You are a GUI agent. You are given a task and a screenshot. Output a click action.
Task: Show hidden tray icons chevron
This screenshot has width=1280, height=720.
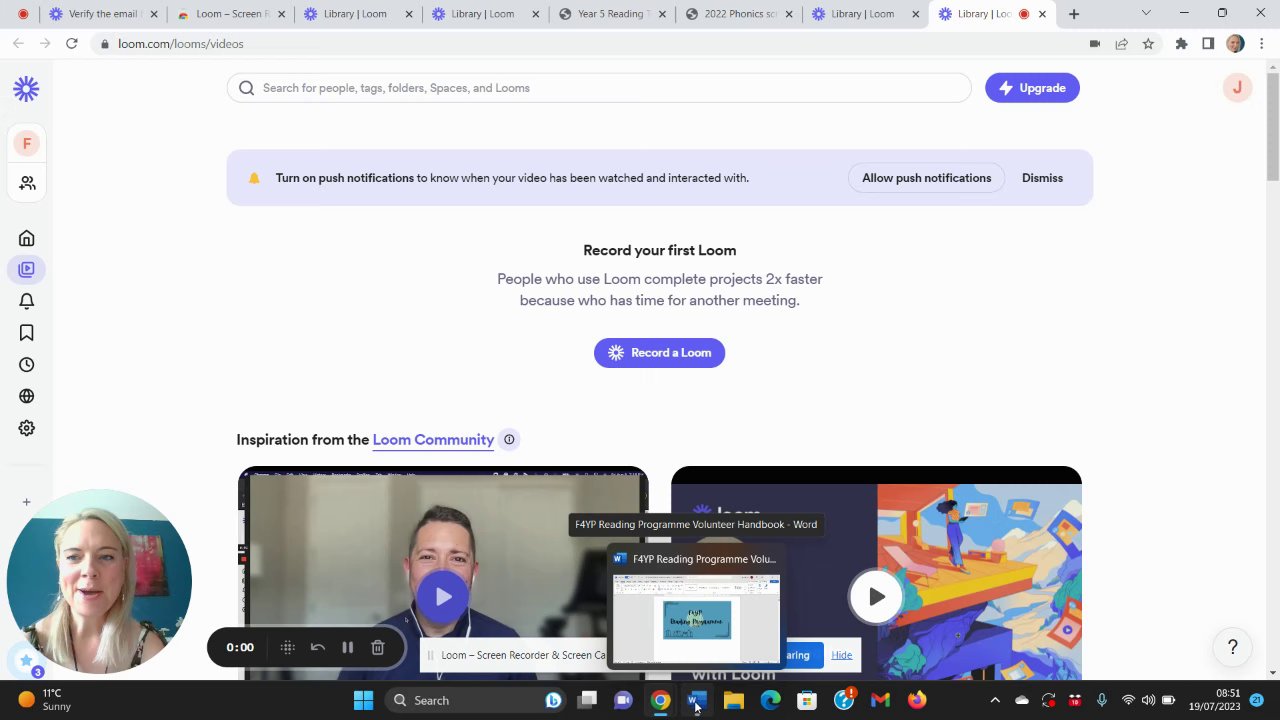994,700
